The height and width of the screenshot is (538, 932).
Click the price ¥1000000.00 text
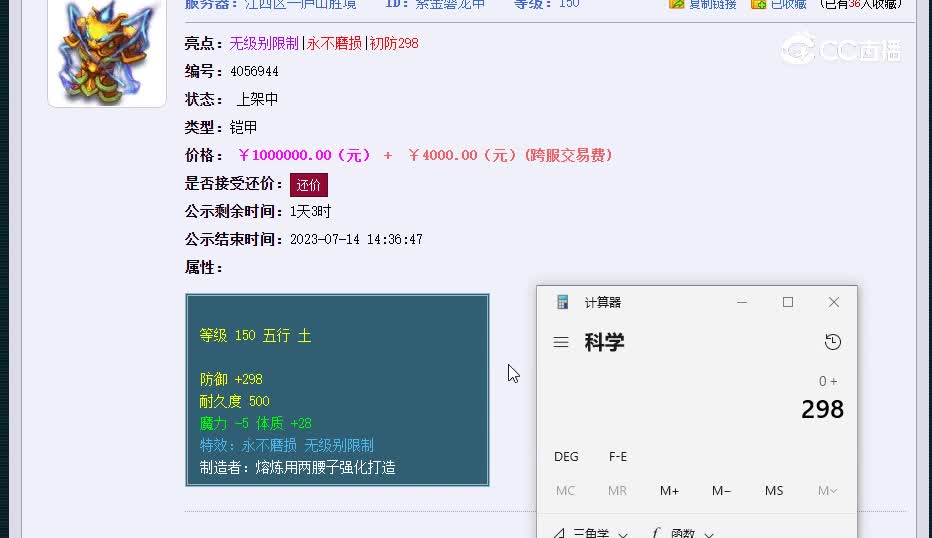click(304, 155)
